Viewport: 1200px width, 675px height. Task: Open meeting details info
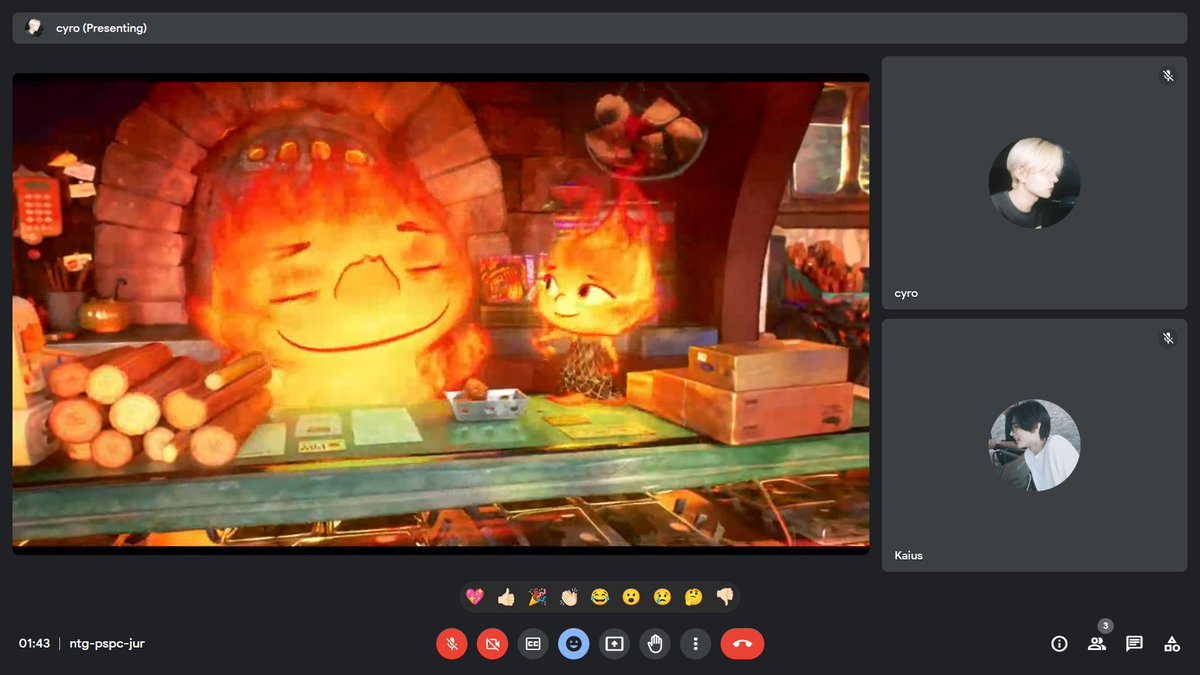1059,643
